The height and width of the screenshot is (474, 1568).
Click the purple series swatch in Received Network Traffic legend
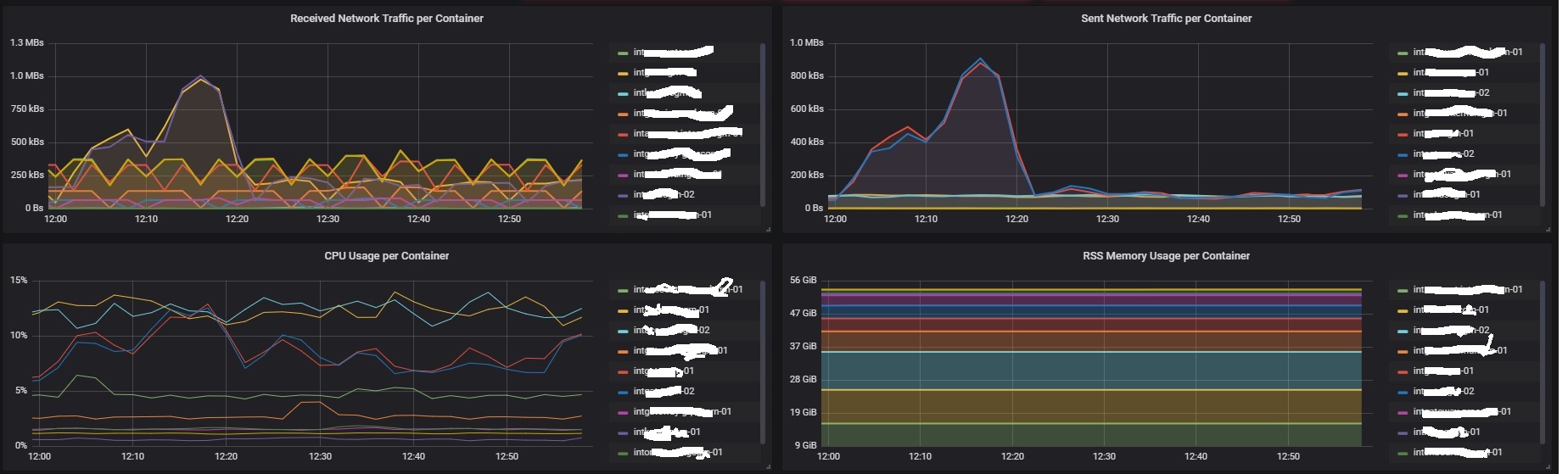[623, 195]
